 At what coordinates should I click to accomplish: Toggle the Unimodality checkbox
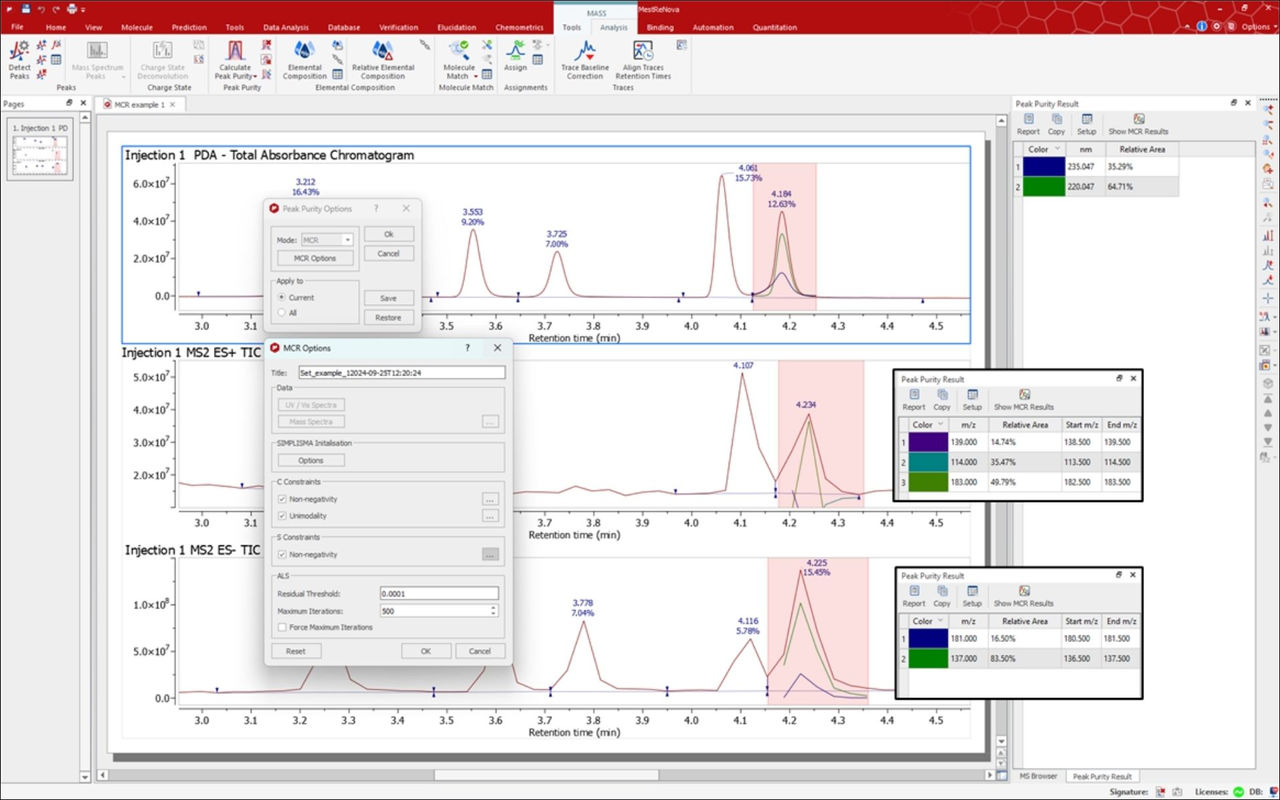tap(282, 516)
